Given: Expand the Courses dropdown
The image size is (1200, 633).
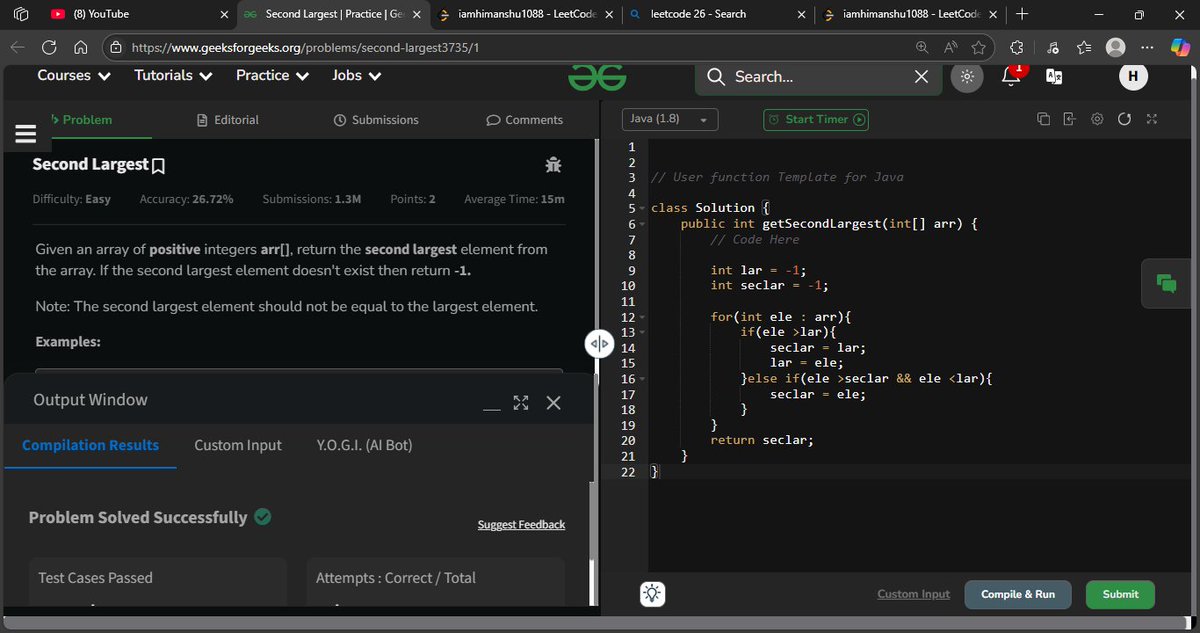Looking at the screenshot, I should (x=74, y=75).
